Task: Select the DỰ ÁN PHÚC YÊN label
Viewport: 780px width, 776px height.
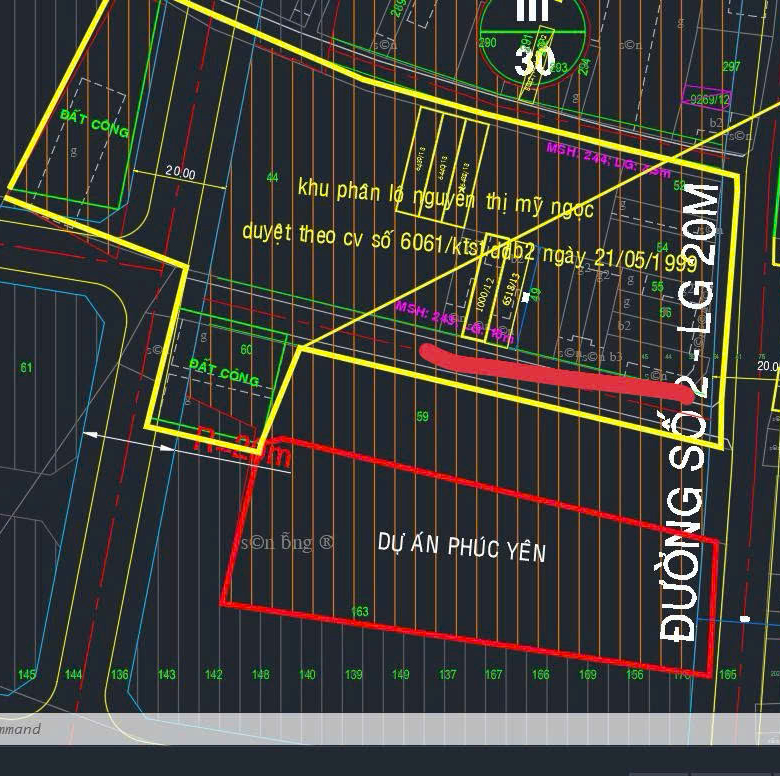Action: (461, 545)
